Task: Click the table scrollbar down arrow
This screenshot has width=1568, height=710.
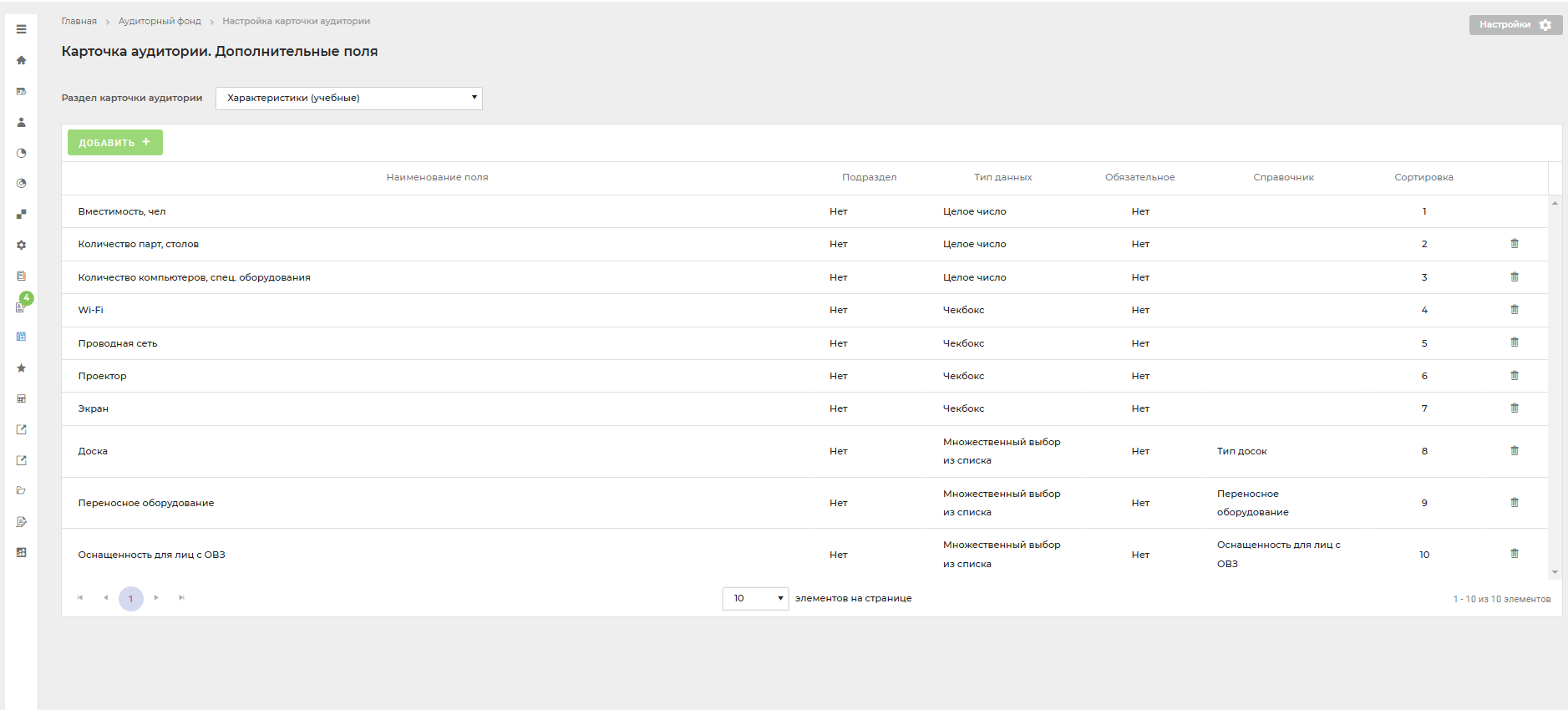Action: [x=1555, y=572]
